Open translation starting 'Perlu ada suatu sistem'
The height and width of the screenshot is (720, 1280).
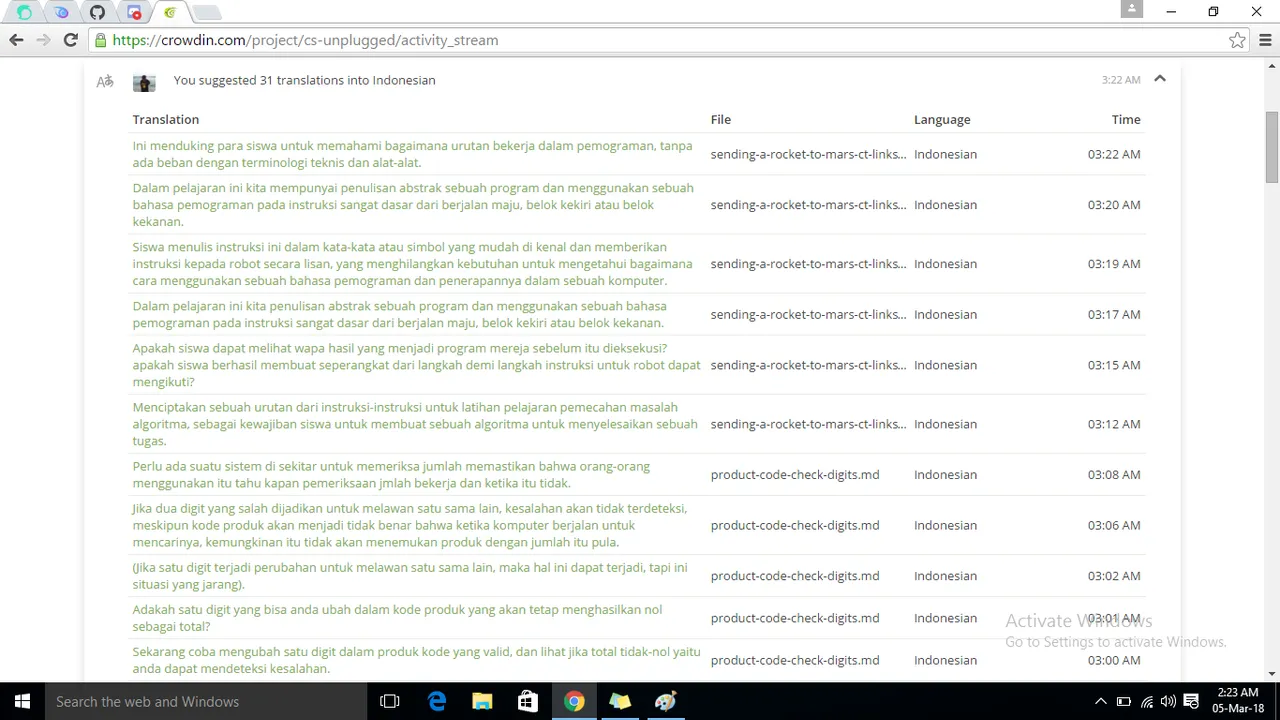point(391,475)
